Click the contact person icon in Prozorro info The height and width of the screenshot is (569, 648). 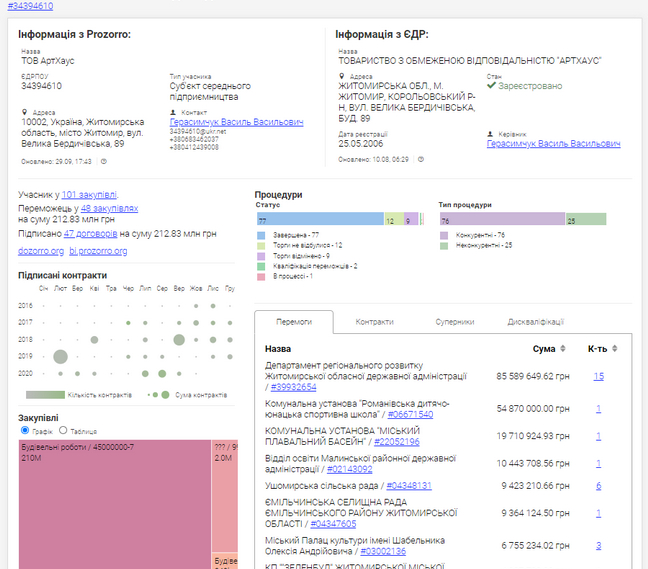point(173,113)
